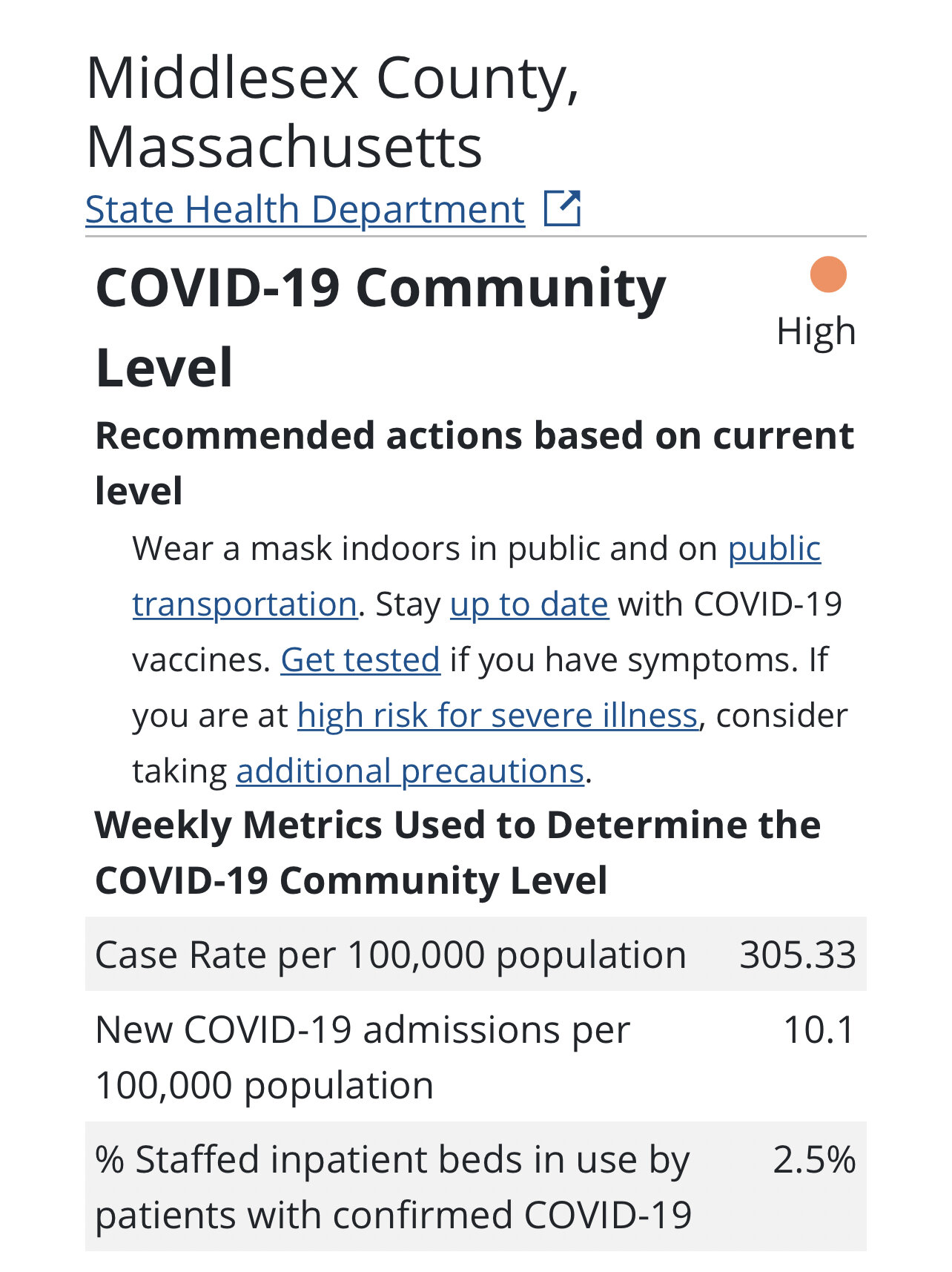
Task: Click the orange High level indicator dot
Action: (x=828, y=274)
